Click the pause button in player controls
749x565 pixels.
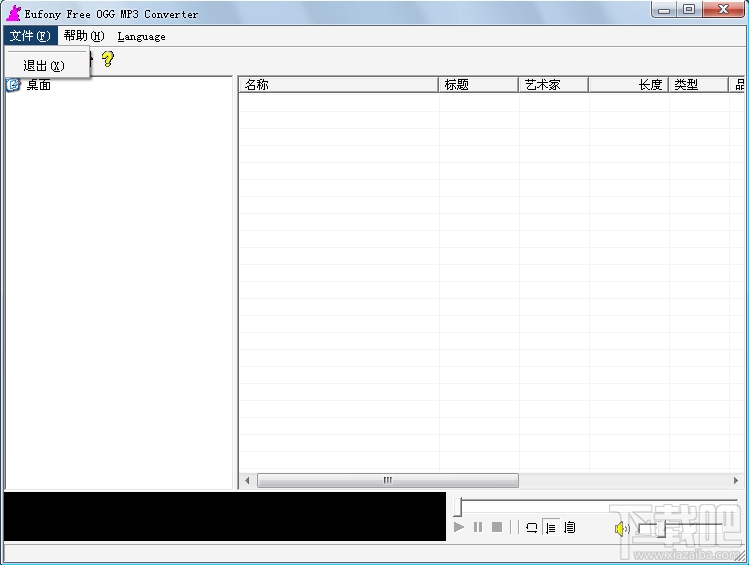(478, 527)
